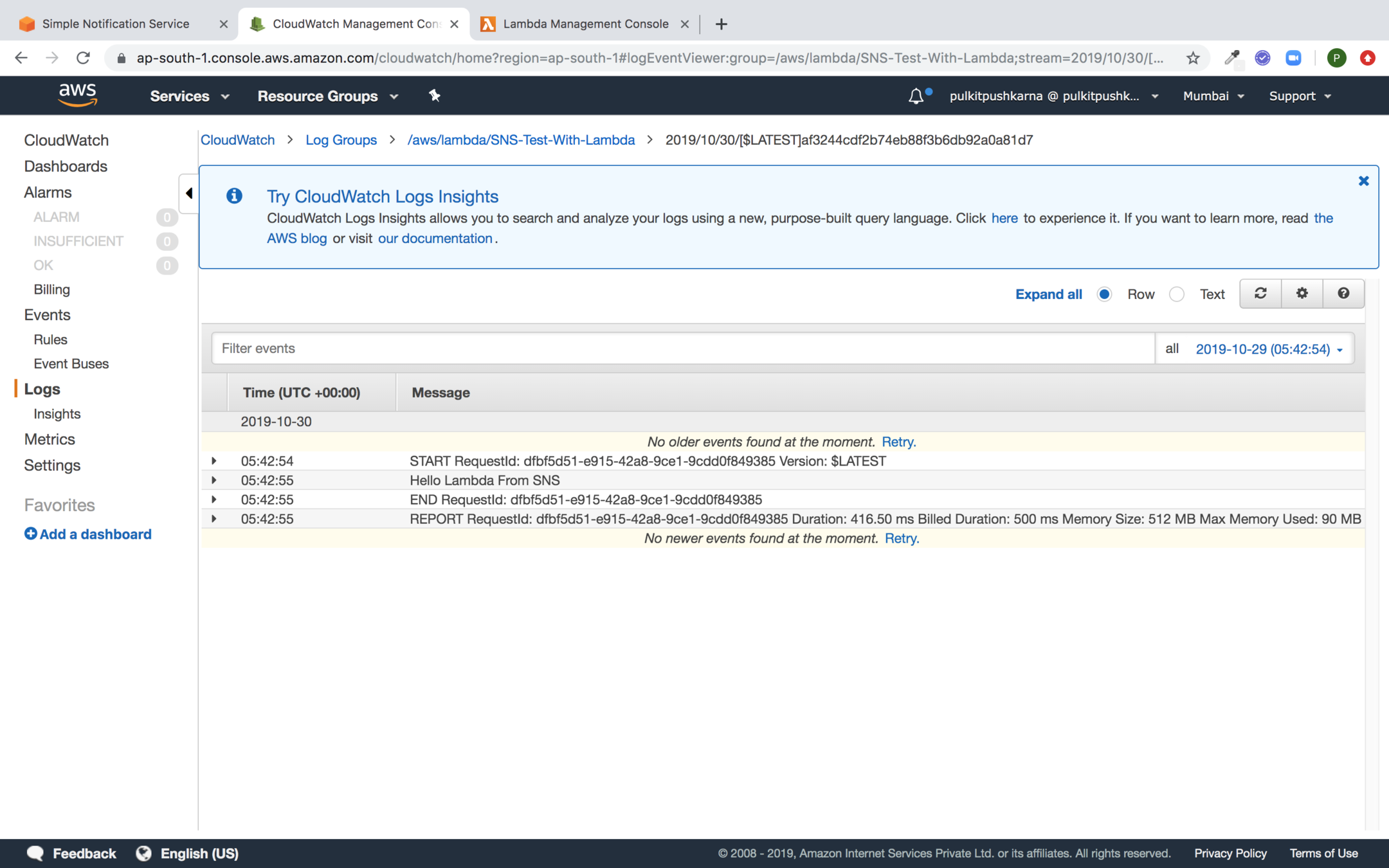The image size is (1389, 868).
Task: Click the Expand all link
Action: click(1048, 294)
